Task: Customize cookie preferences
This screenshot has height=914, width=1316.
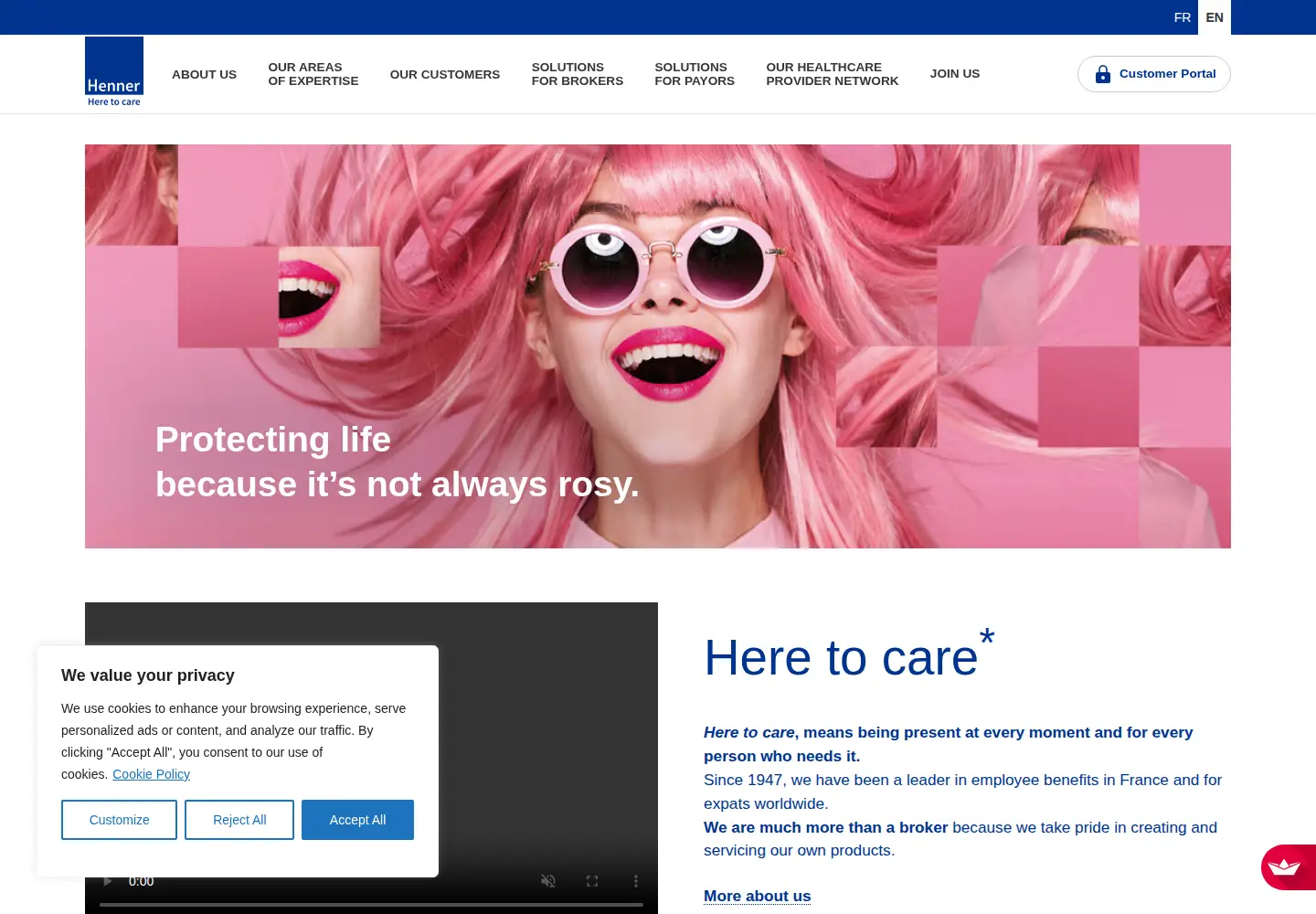Action: (x=119, y=820)
